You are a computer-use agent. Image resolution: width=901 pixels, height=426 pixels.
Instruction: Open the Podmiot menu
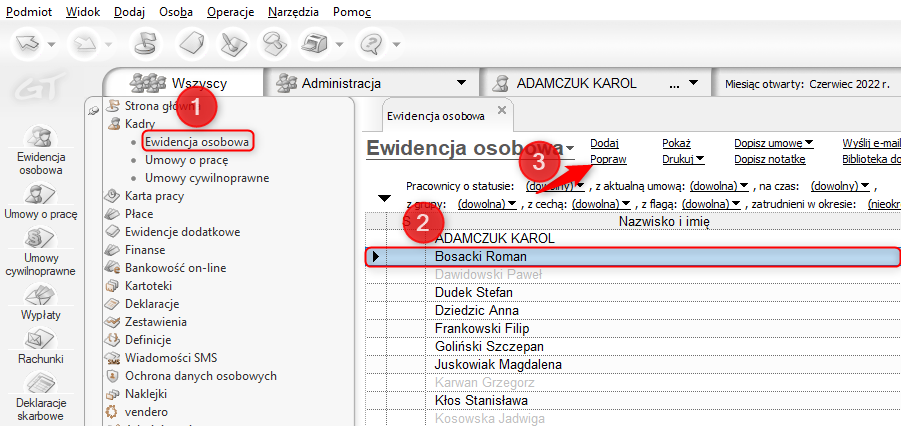tap(29, 12)
